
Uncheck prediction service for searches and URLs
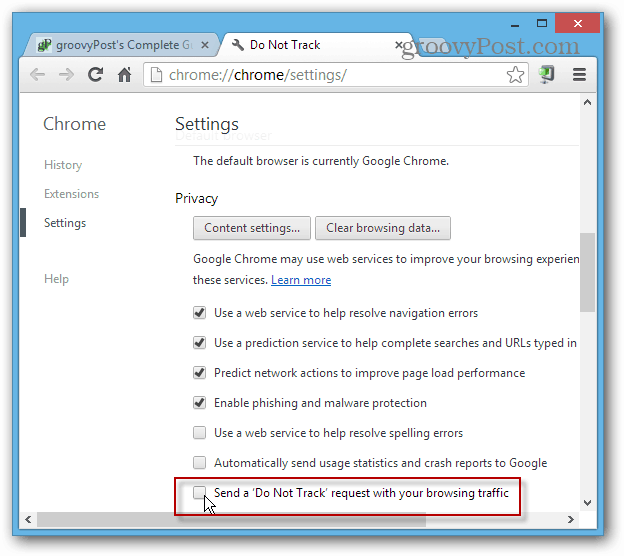[x=199, y=343]
